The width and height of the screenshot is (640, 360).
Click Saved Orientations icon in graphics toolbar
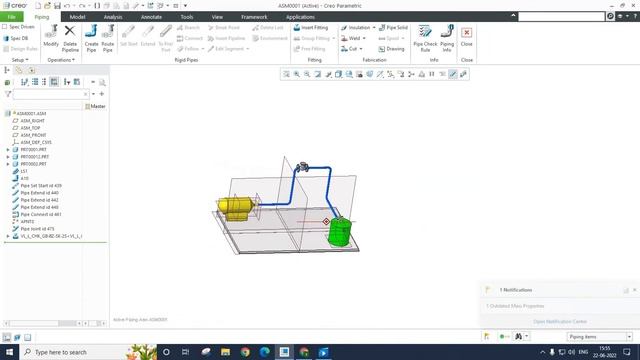pos(349,74)
